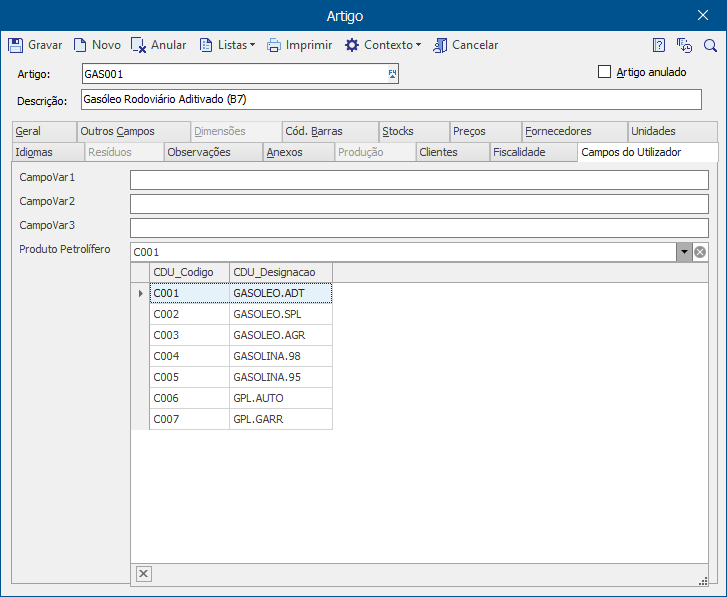Open the Listas dropdown menu

228,45
